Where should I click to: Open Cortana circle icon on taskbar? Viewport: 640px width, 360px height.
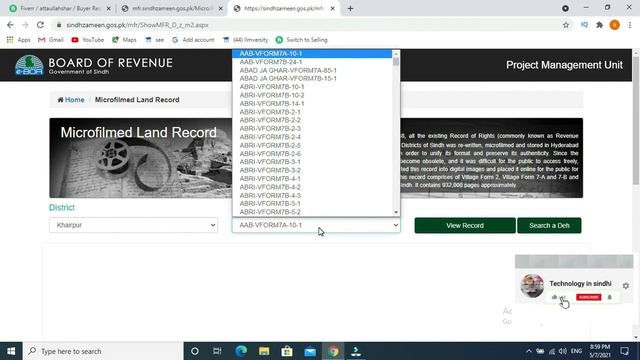click(x=195, y=351)
